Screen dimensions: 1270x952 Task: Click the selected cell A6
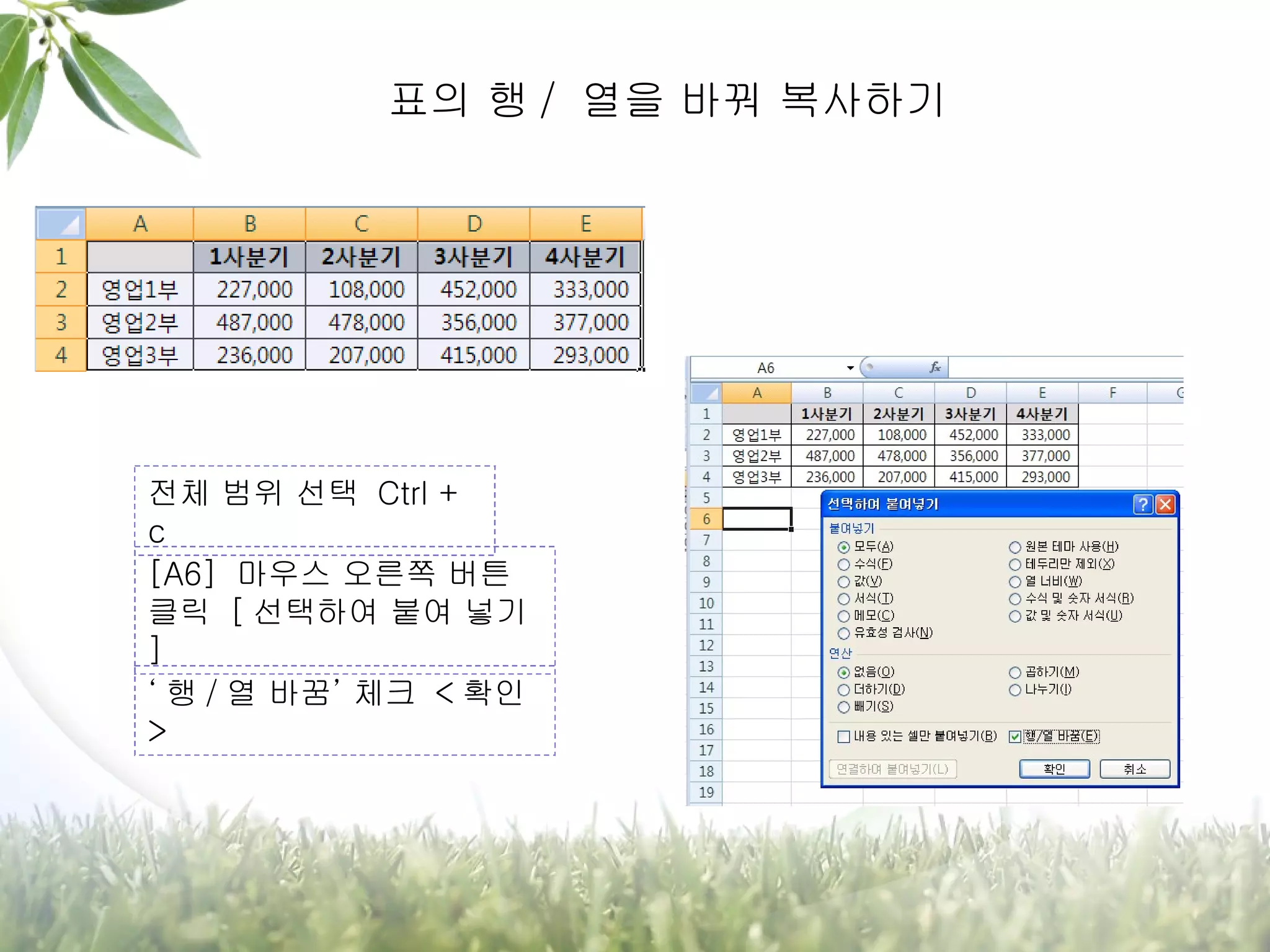click(x=757, y=519)
